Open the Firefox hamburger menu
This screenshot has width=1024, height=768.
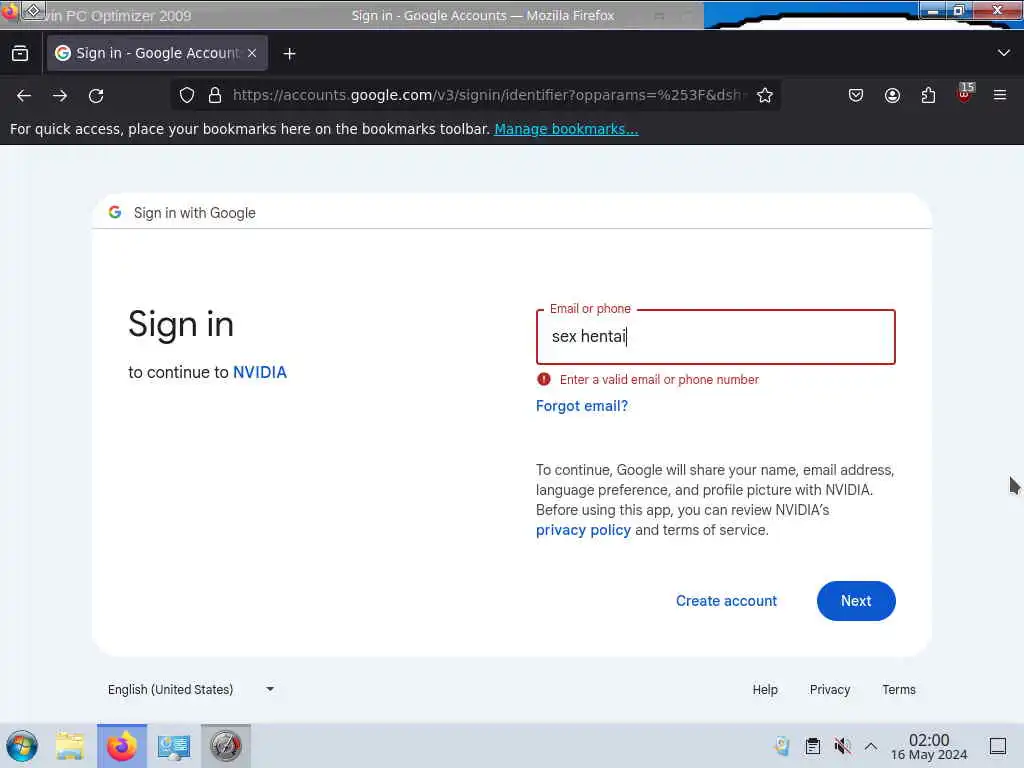coord(1000,95)
